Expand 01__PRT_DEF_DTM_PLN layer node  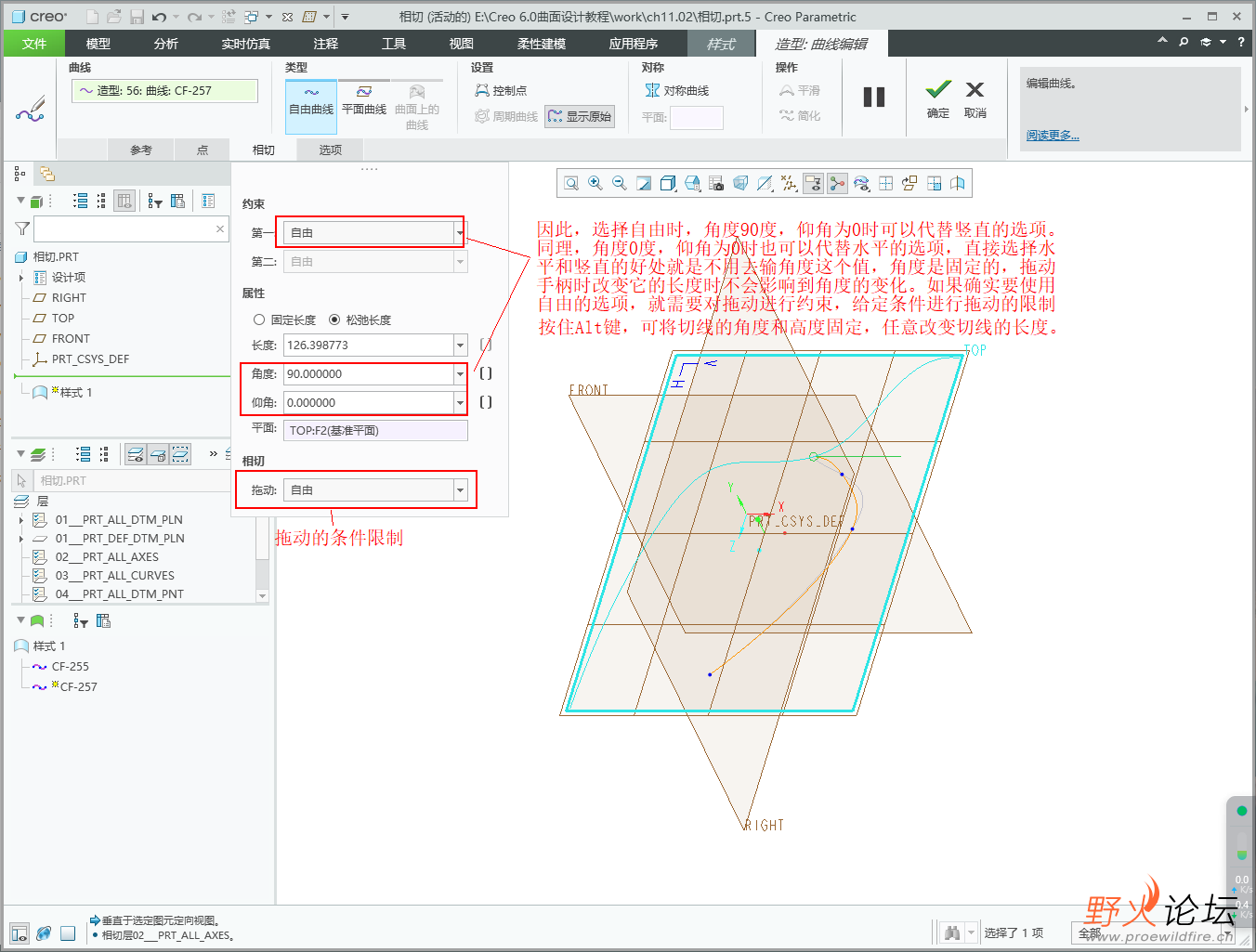21,539
